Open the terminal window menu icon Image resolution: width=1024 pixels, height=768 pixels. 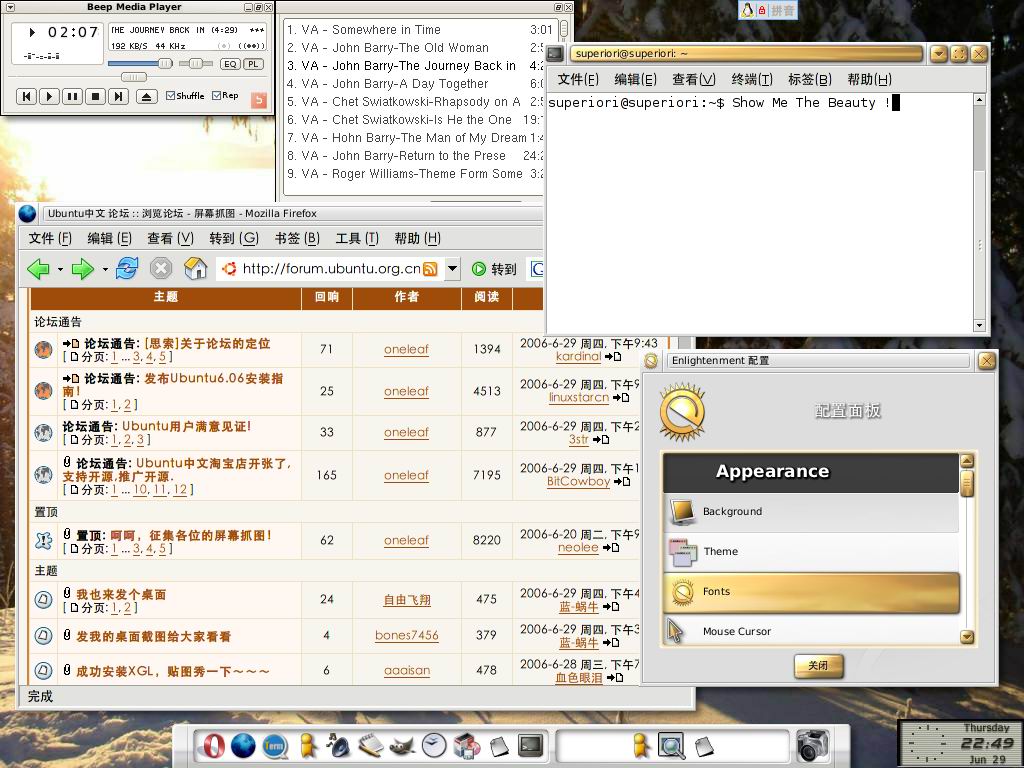pos(555,54)
